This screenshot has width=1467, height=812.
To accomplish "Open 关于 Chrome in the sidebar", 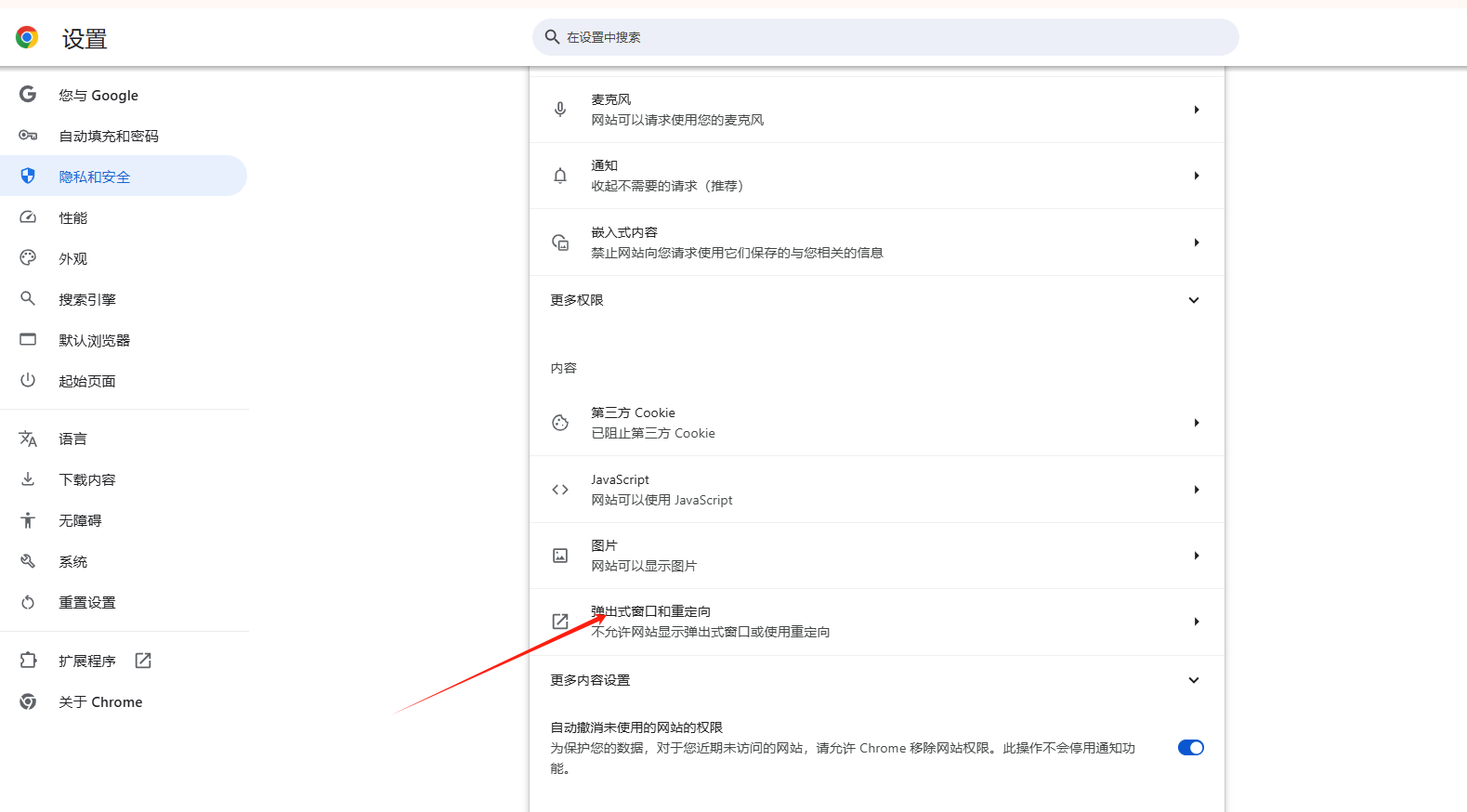I will tap(124, 701).
